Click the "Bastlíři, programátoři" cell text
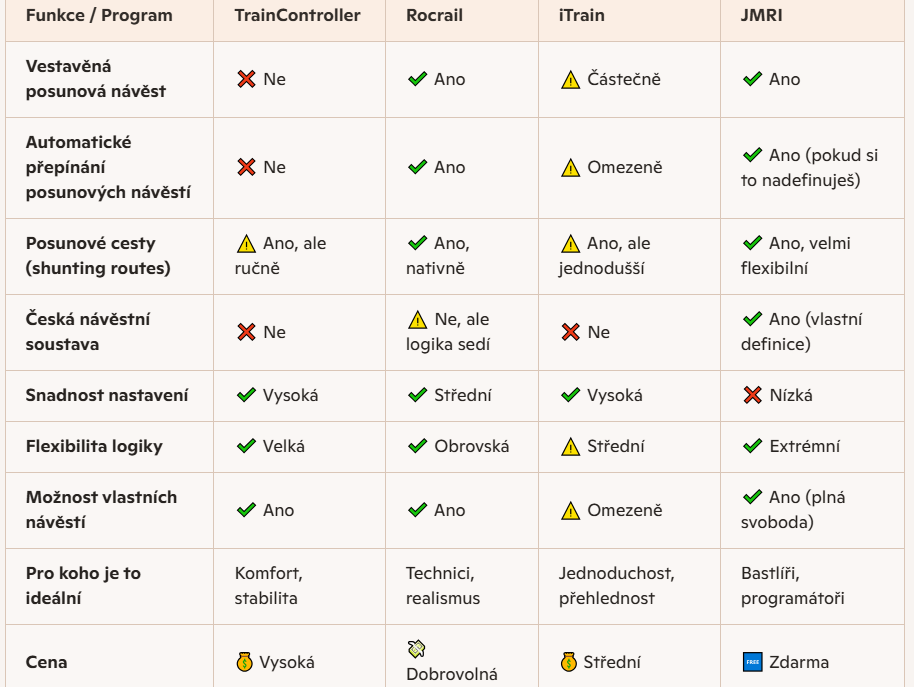Image resolution: width=914 pixels, height=687 pixels. (x=792, y=586)
